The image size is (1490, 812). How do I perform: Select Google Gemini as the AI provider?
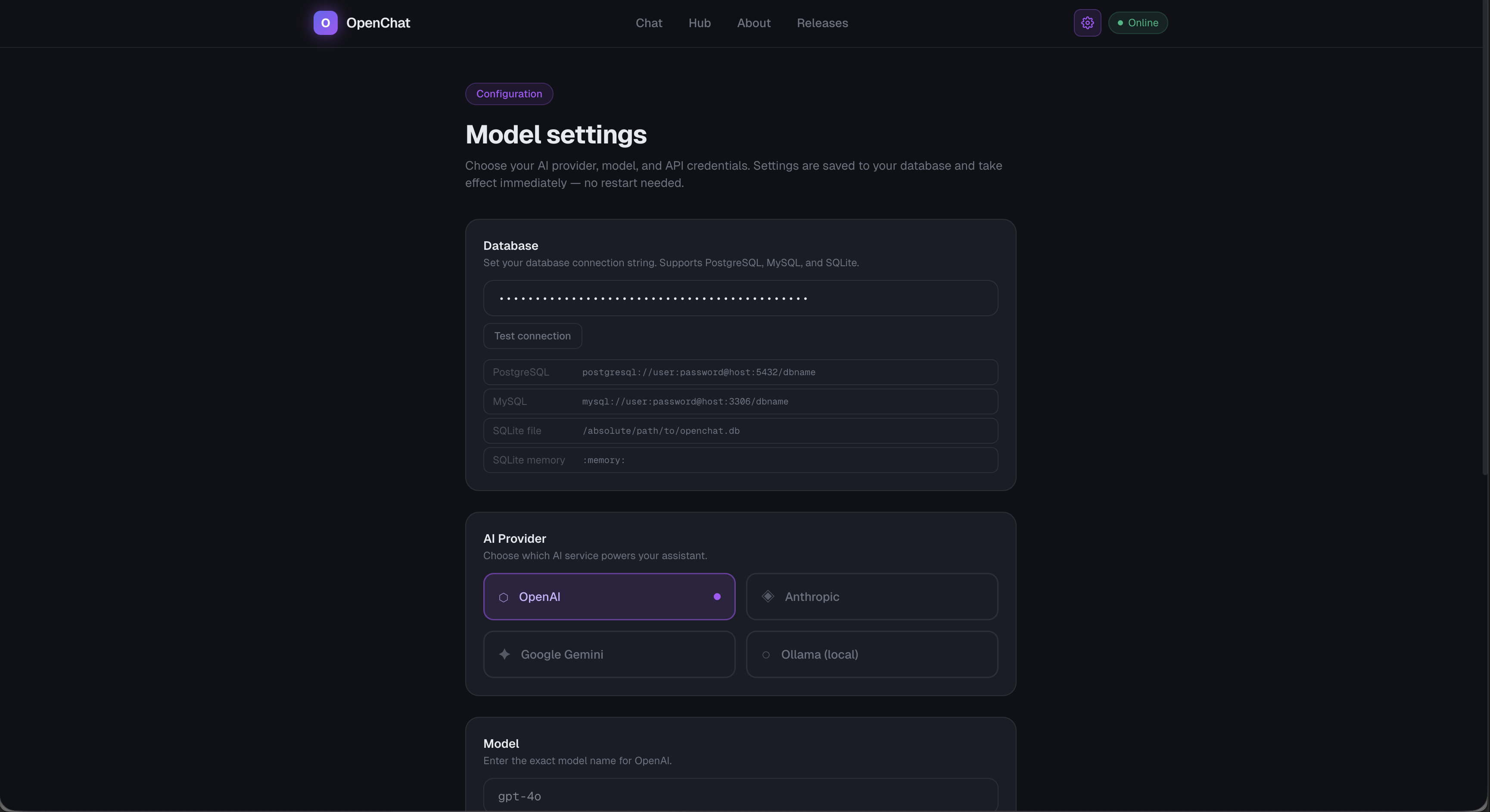click(609, 655)
